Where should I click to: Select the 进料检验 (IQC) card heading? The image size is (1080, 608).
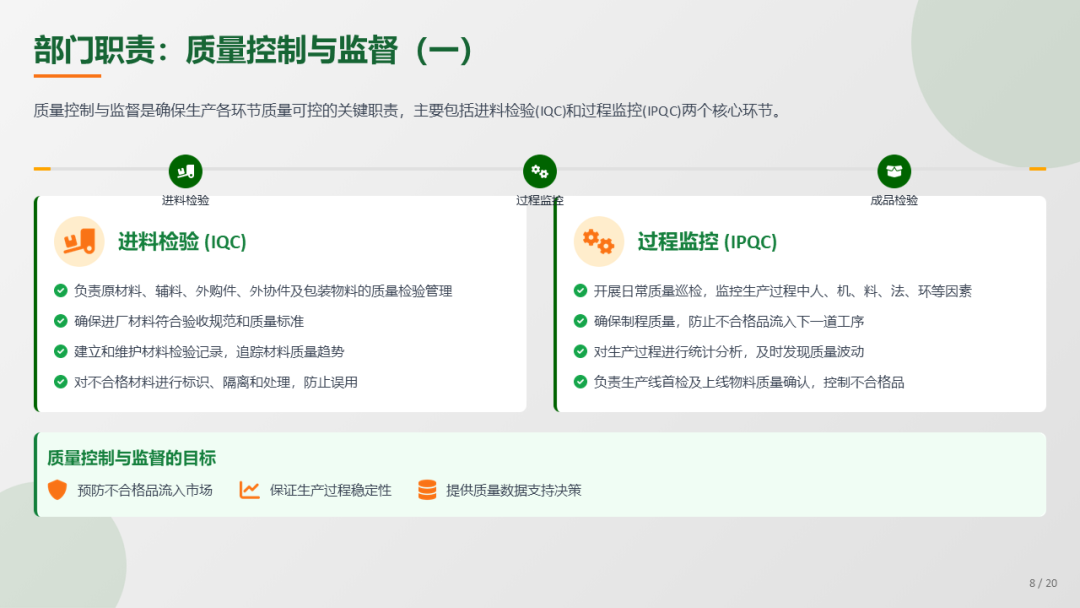click(x=182, y=242)
